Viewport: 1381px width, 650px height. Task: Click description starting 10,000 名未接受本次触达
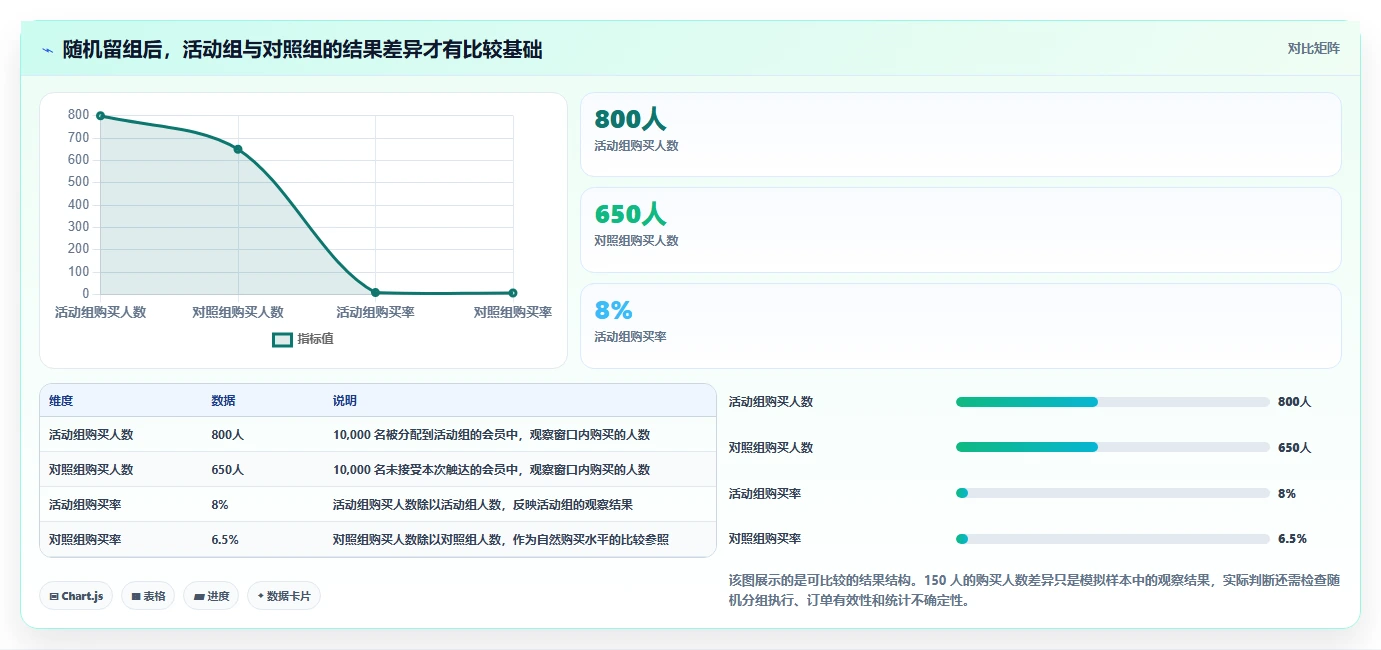coord(492,470)
